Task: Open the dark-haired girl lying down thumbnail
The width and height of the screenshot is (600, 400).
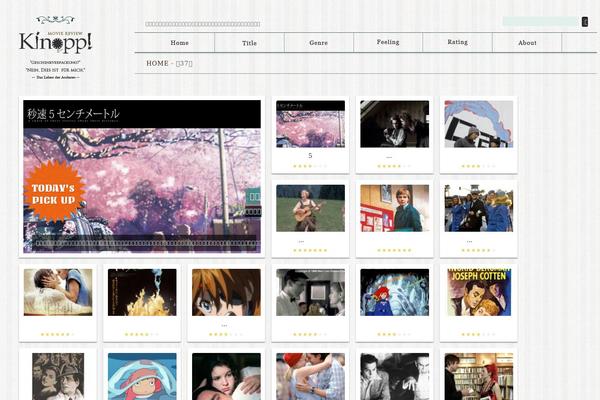Action: click(x=226, y=377)
